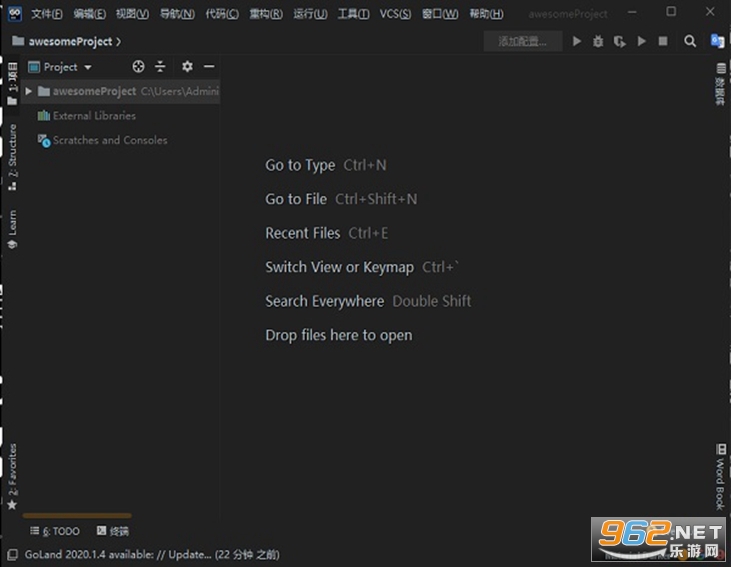Open the 2: Favorites side tab

(x=12, y=477)
